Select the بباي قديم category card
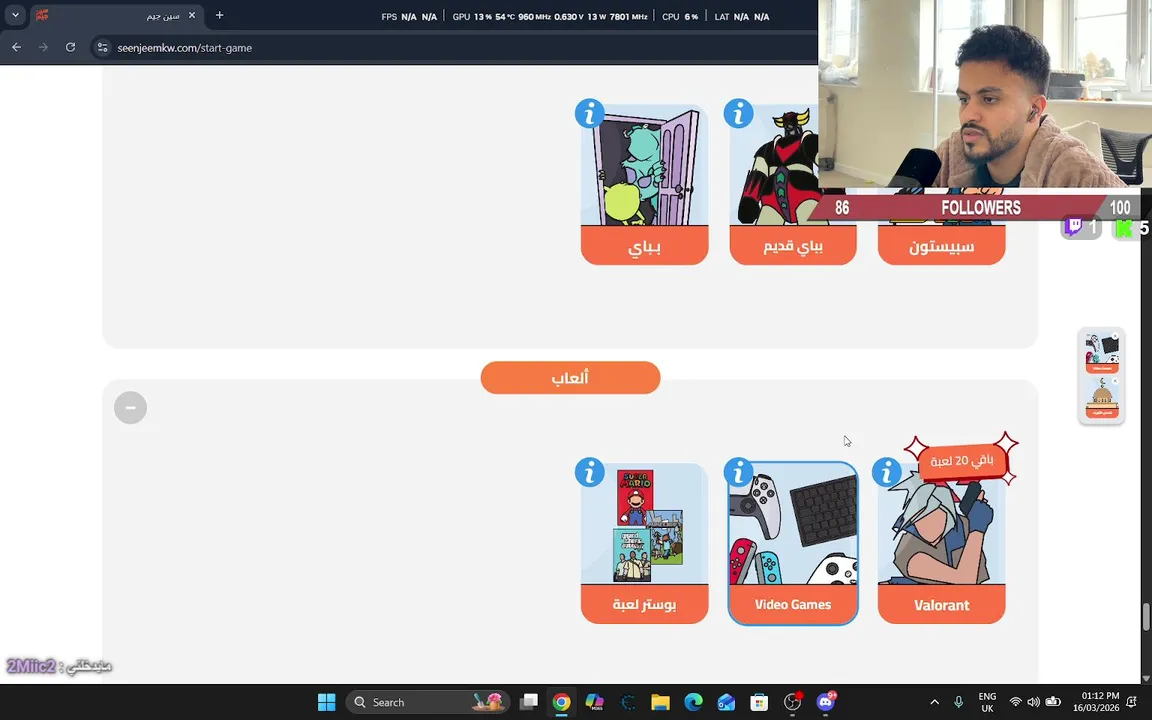Screen dimensions: 1152x720 (793, 185)
